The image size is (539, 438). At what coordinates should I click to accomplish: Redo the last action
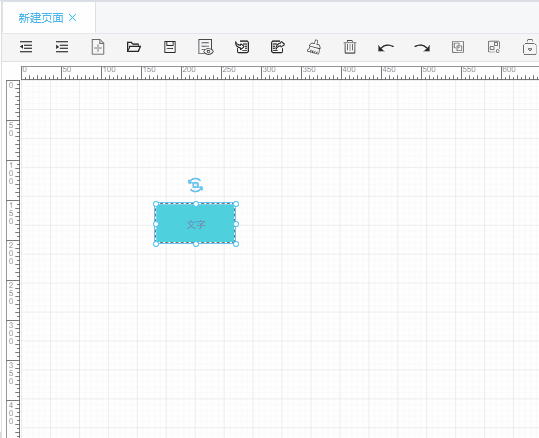422,47
